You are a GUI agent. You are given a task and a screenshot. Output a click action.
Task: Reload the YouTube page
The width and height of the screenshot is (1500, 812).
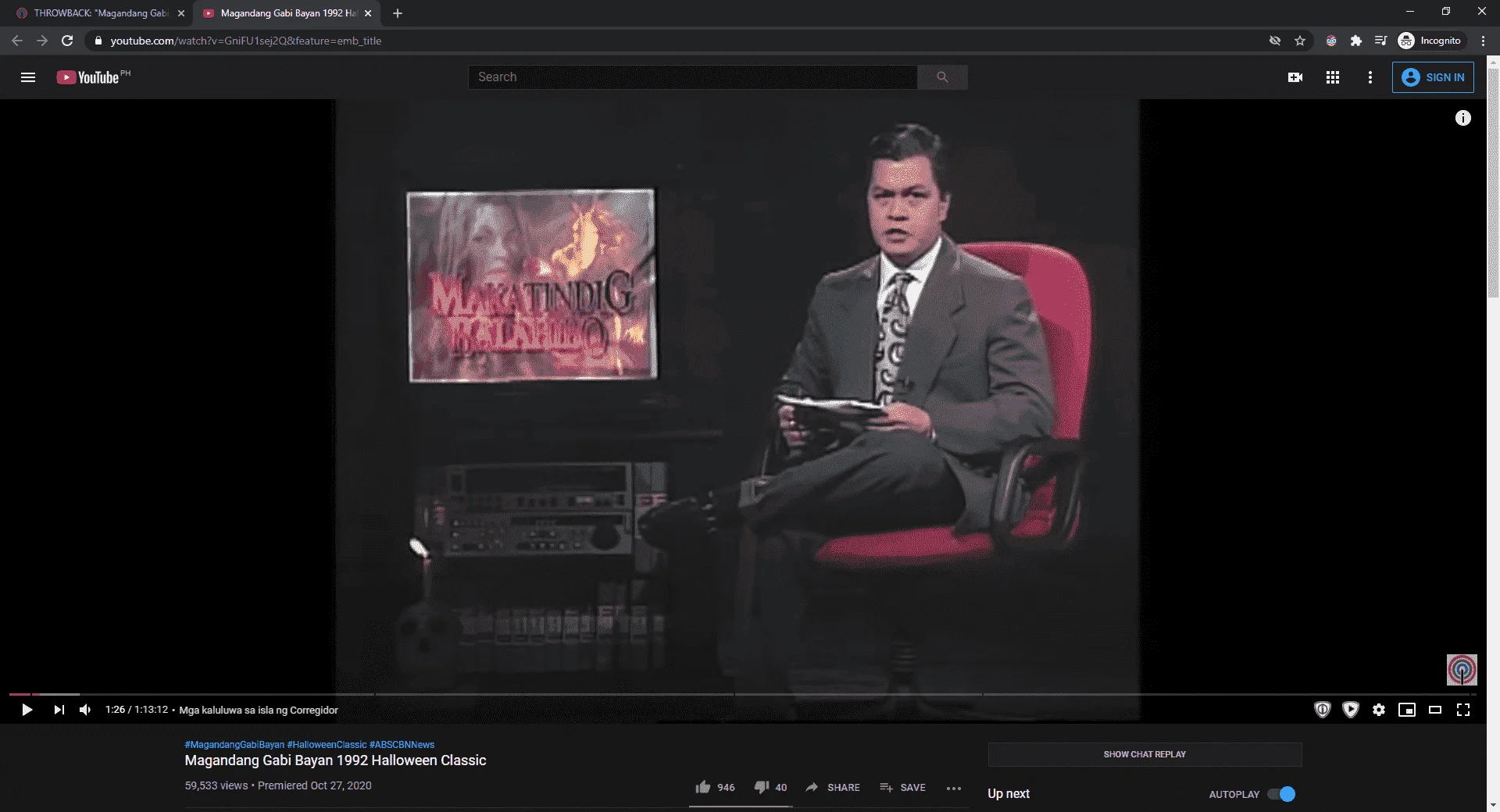pyautogui.click(x=67, y=41)
